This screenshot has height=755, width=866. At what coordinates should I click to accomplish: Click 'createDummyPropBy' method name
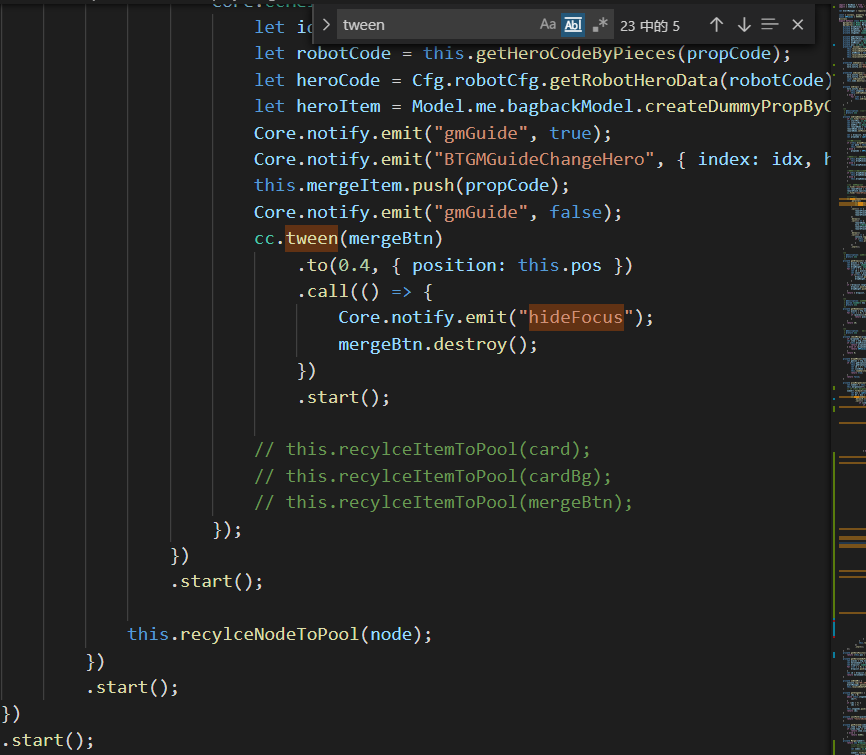point(737,107)
